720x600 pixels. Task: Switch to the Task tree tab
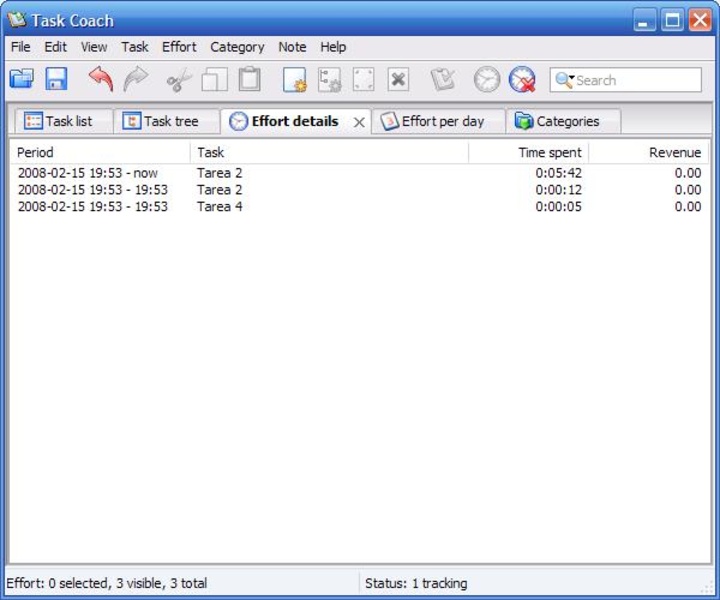160,121
